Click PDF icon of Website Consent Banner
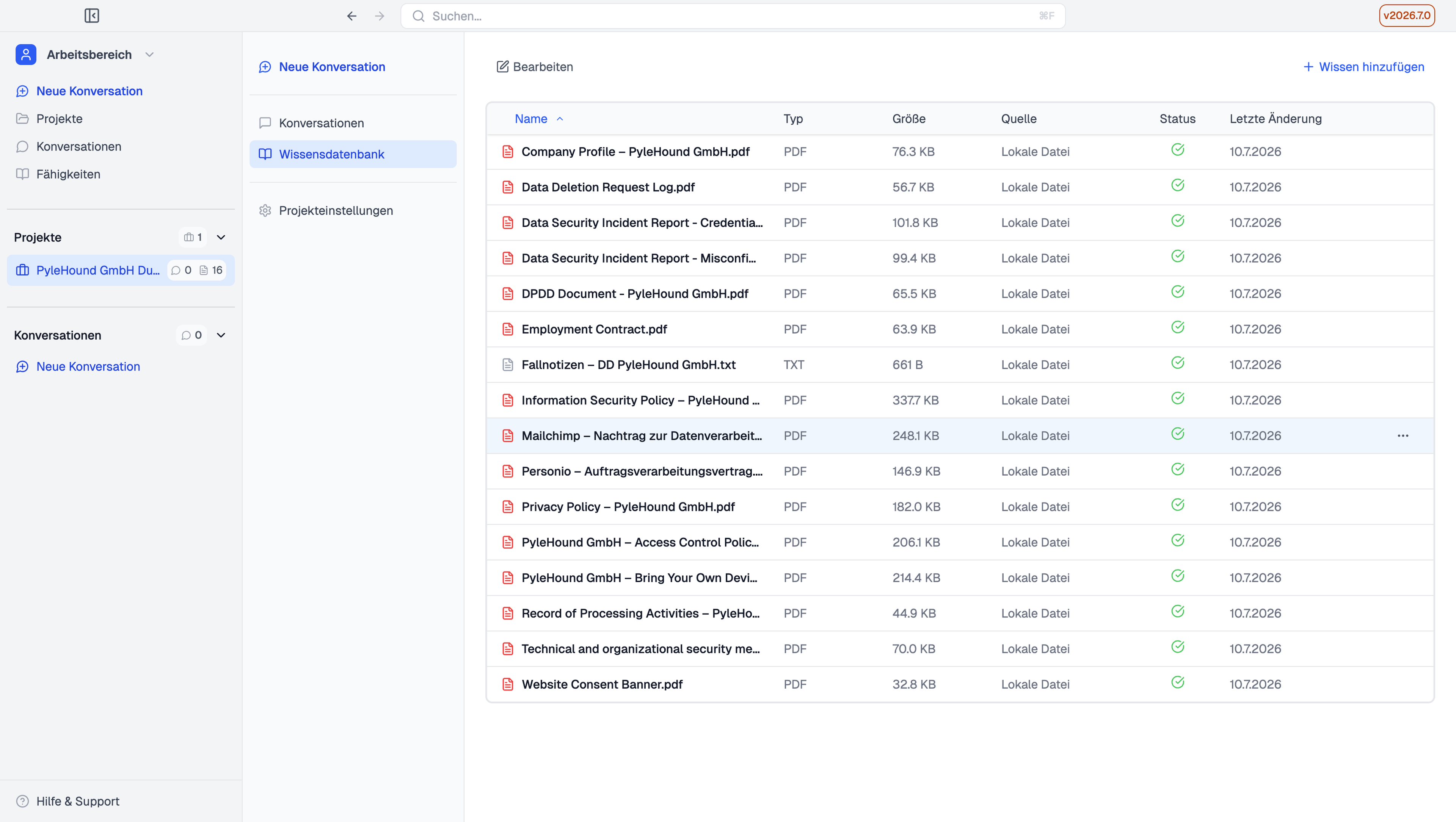Viewport: 1456px width, 822px height. tap(508, 684)
